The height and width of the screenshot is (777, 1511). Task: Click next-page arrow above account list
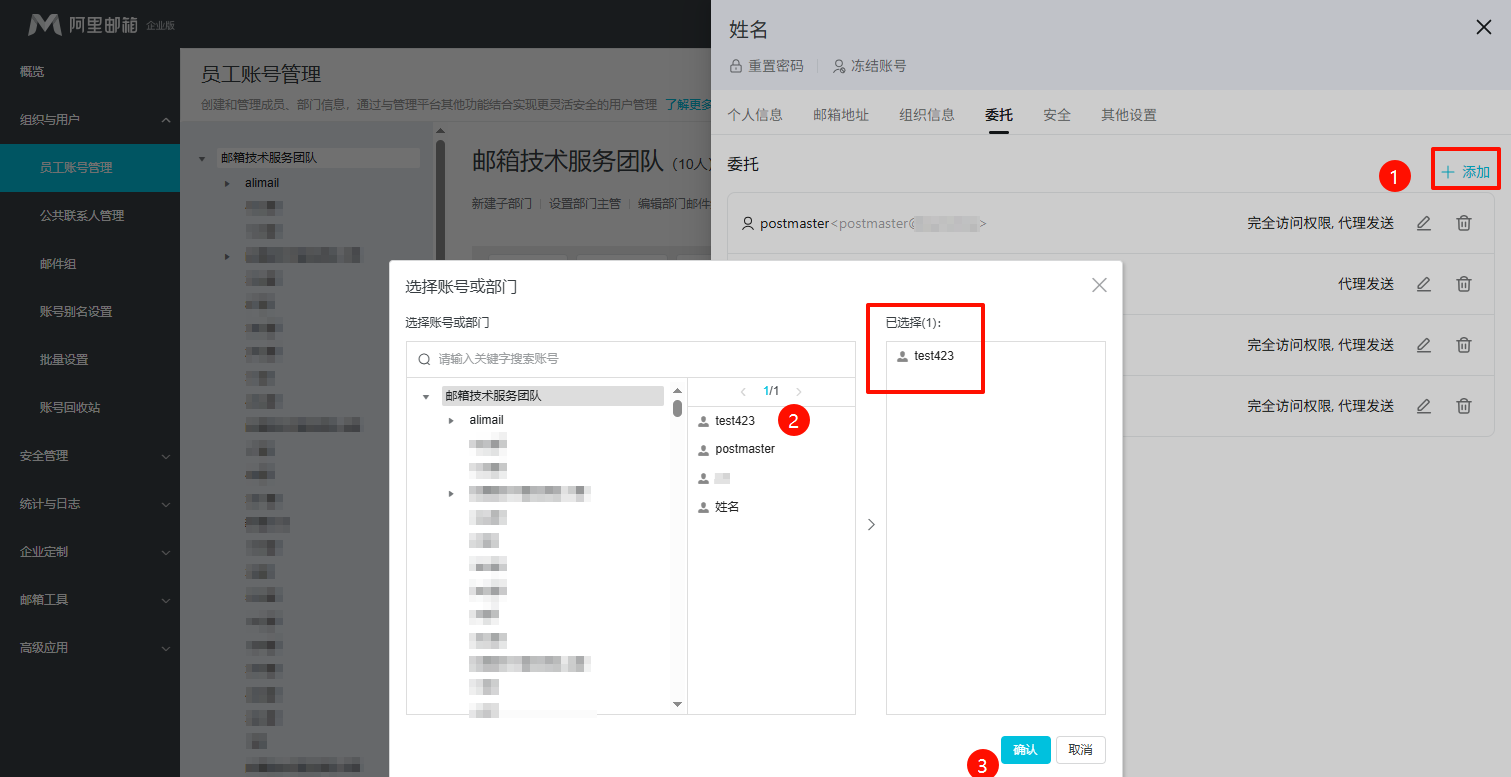click(798, 391)
